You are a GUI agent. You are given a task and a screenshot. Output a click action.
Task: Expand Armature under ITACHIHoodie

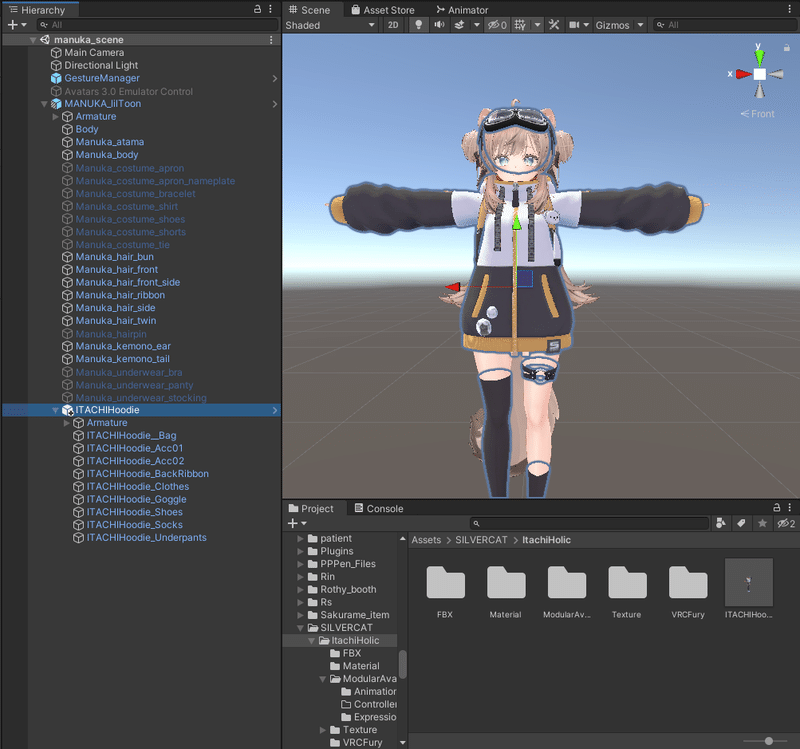pyautogui.click(x=66, y=423)
